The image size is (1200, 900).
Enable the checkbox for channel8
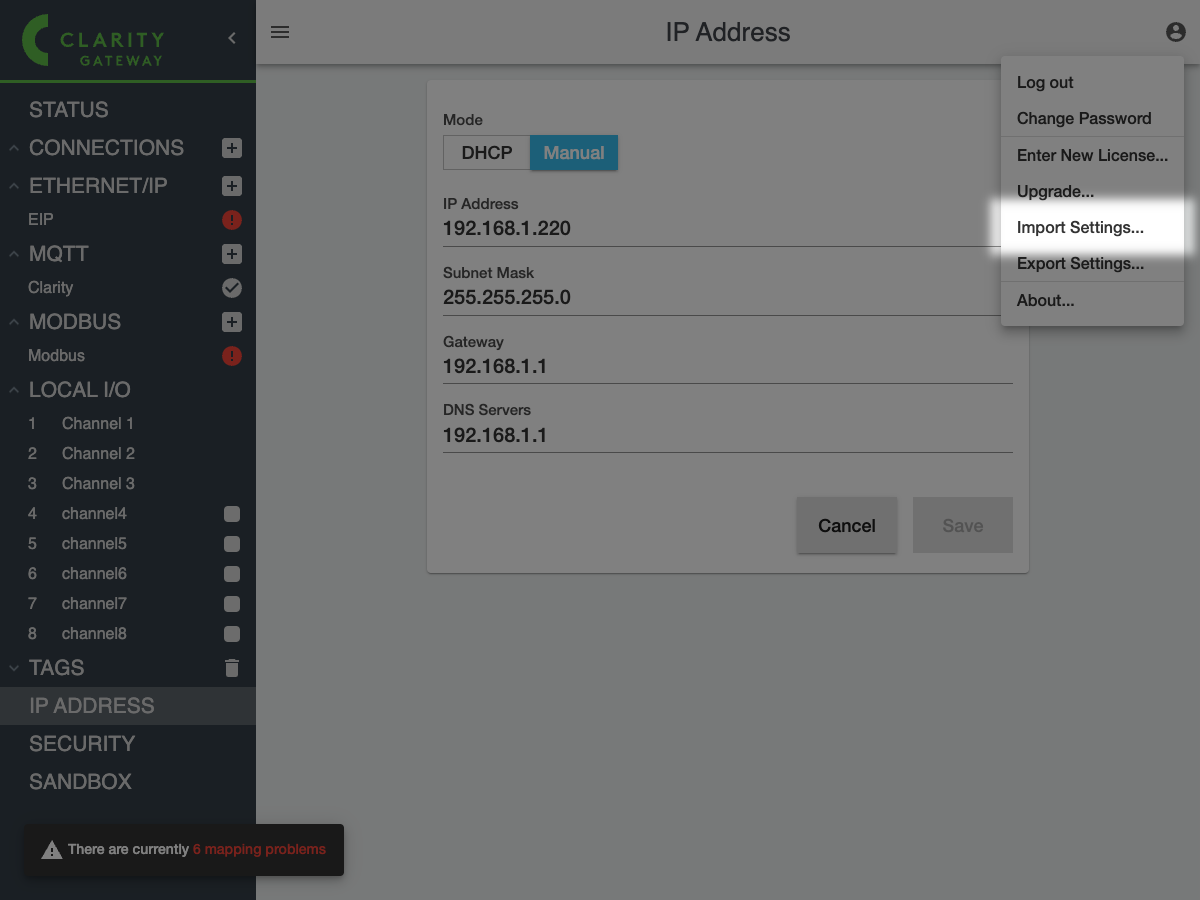(231, 634)
